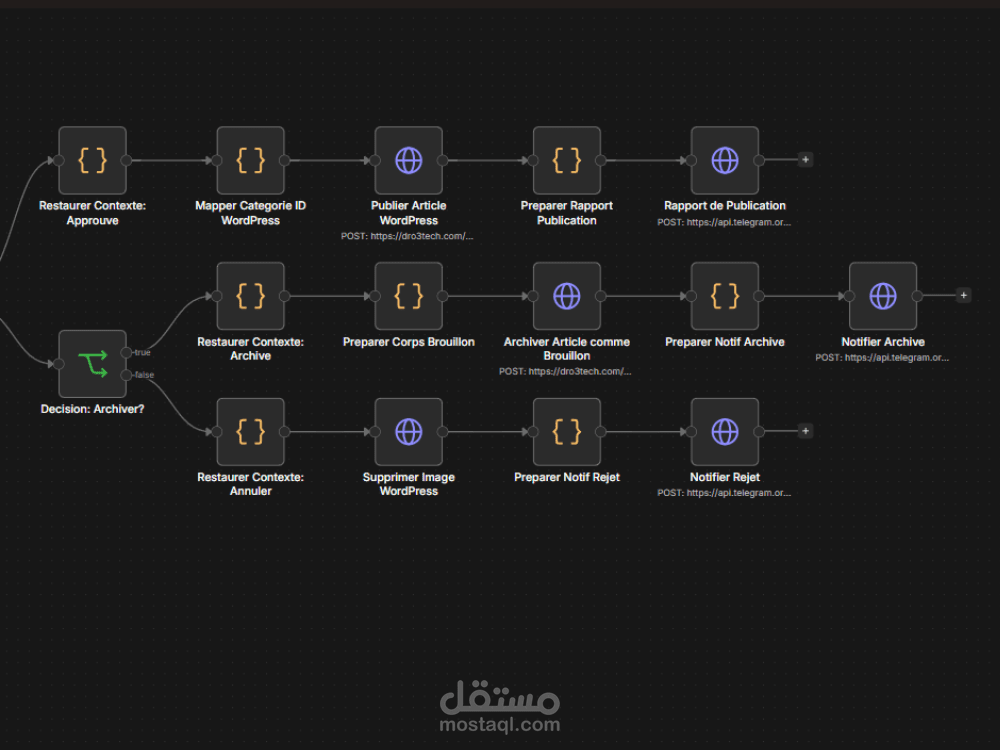Add a node after Notifier Archive
The width and height of the screenshot is (1000, 750).
(x=964, y=295)
